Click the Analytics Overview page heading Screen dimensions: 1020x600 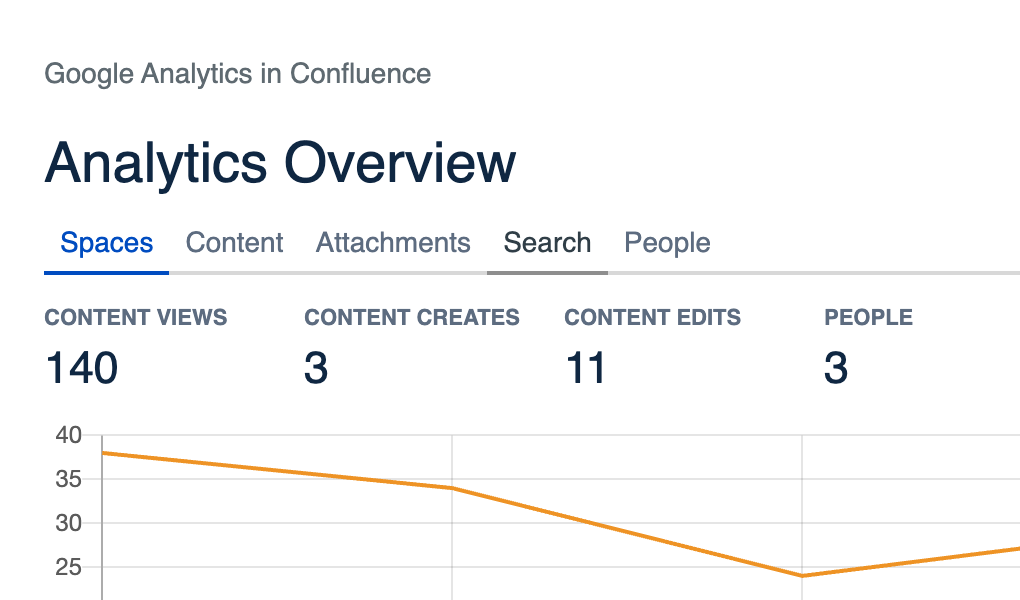280,162
